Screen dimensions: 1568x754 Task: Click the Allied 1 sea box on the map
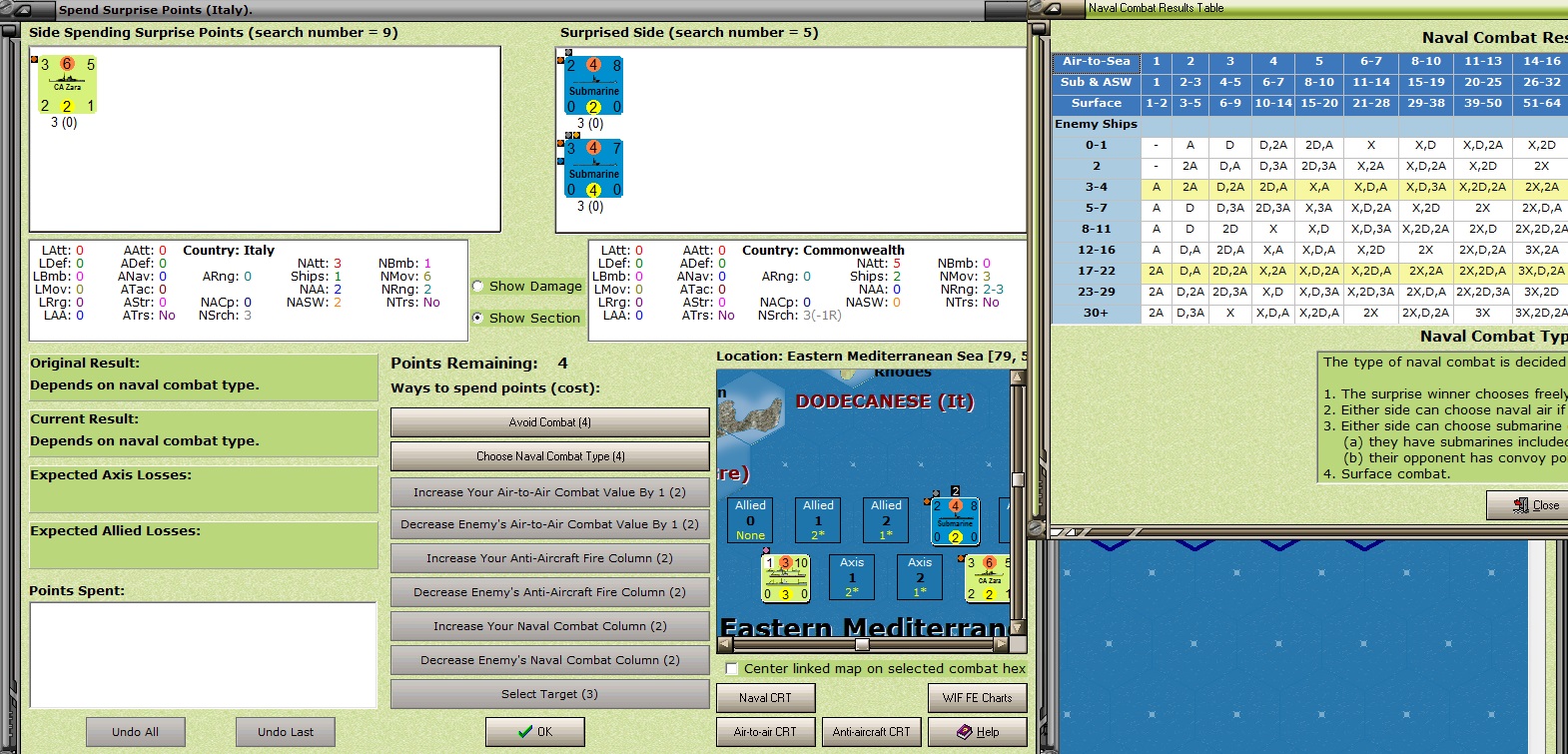point(818,520)
